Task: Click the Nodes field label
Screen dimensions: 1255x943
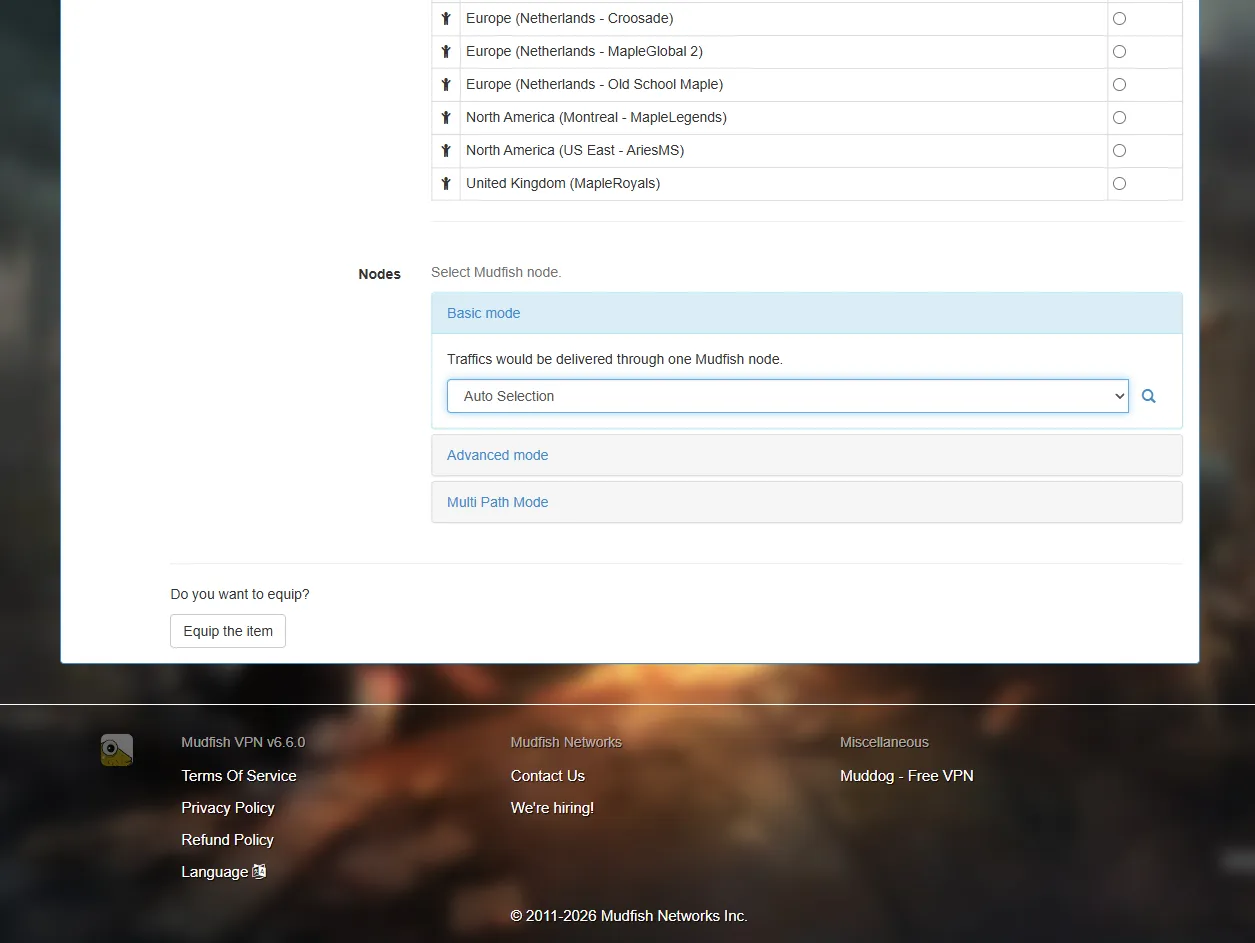Action: 379,274
